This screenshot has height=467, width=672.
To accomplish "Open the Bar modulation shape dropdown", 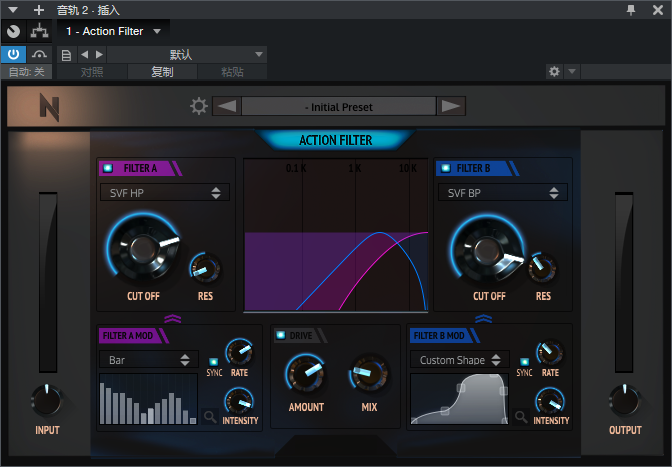I will pyautogui.click(x=149, y=360).
